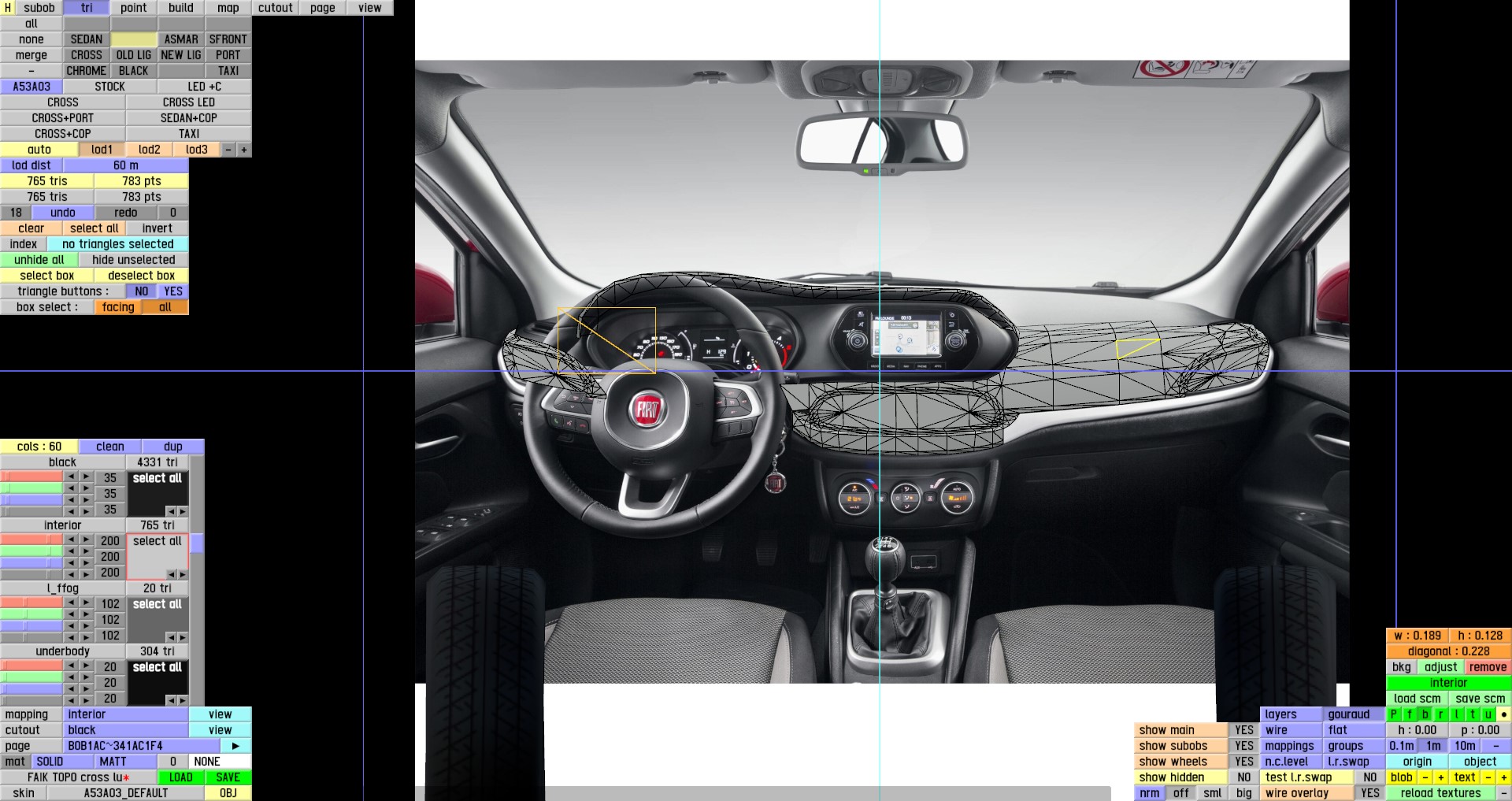The width and height of the screenshot is (1512, 801).
Task: Select the CROSS+PORT configuration
Action: [x=63, y=118]
